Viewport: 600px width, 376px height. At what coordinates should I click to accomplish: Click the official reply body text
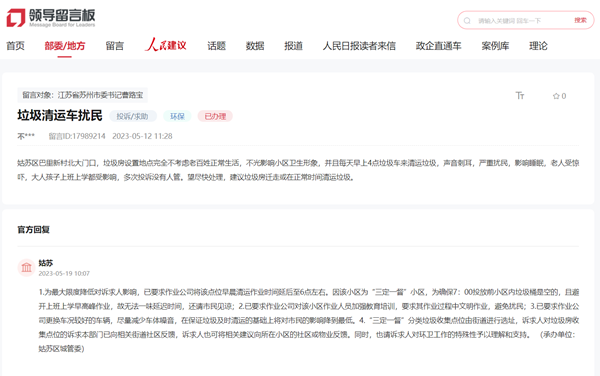click(x=309, y=321)
